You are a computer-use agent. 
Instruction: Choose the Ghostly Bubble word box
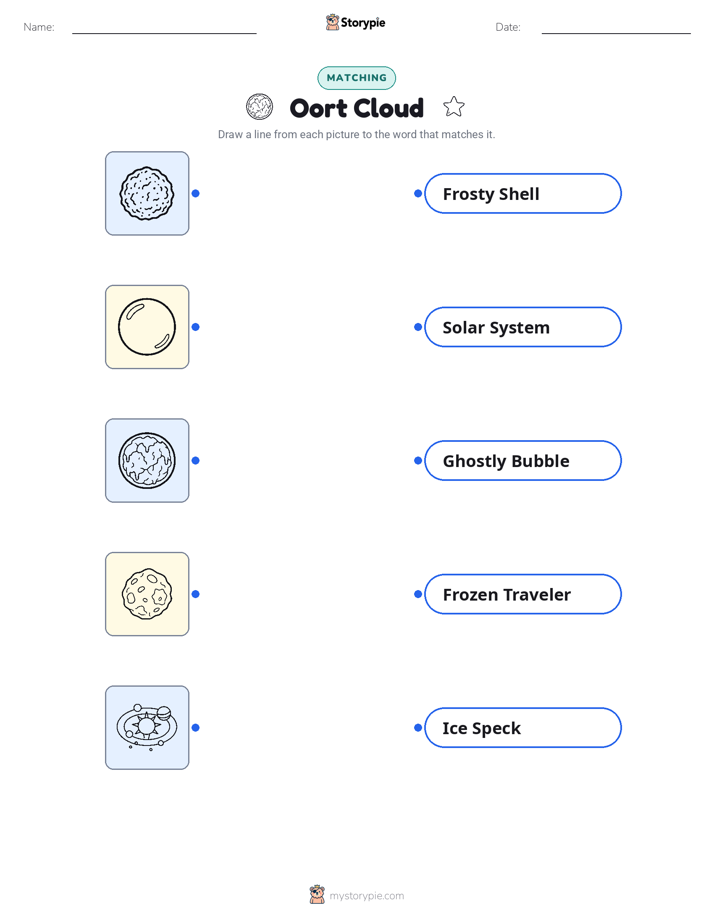point(523,460)
